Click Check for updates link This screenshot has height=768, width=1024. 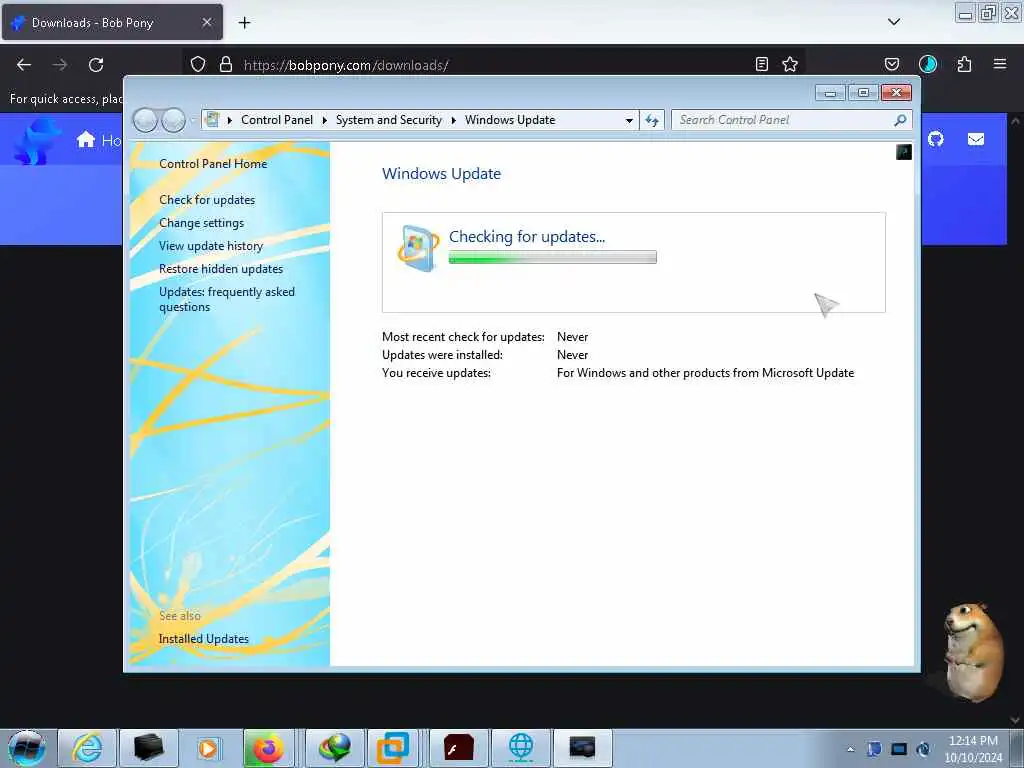[207, 200]
